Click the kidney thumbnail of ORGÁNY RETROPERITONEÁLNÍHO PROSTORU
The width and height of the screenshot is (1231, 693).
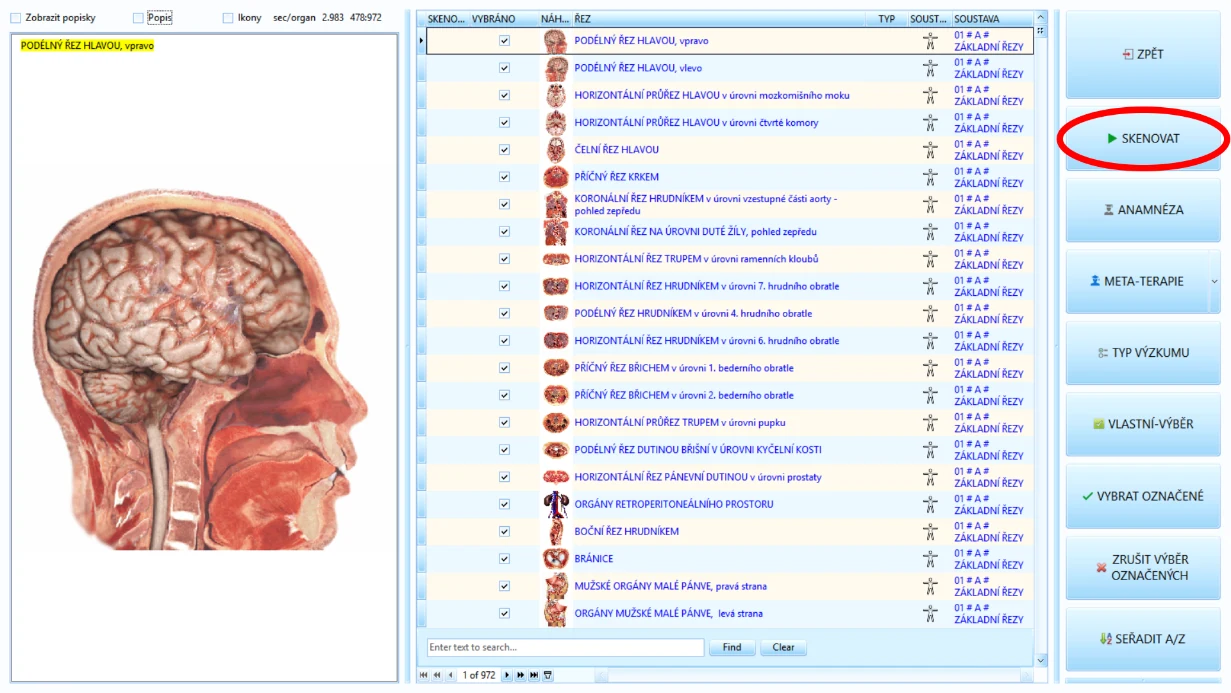tap(555, 505)
